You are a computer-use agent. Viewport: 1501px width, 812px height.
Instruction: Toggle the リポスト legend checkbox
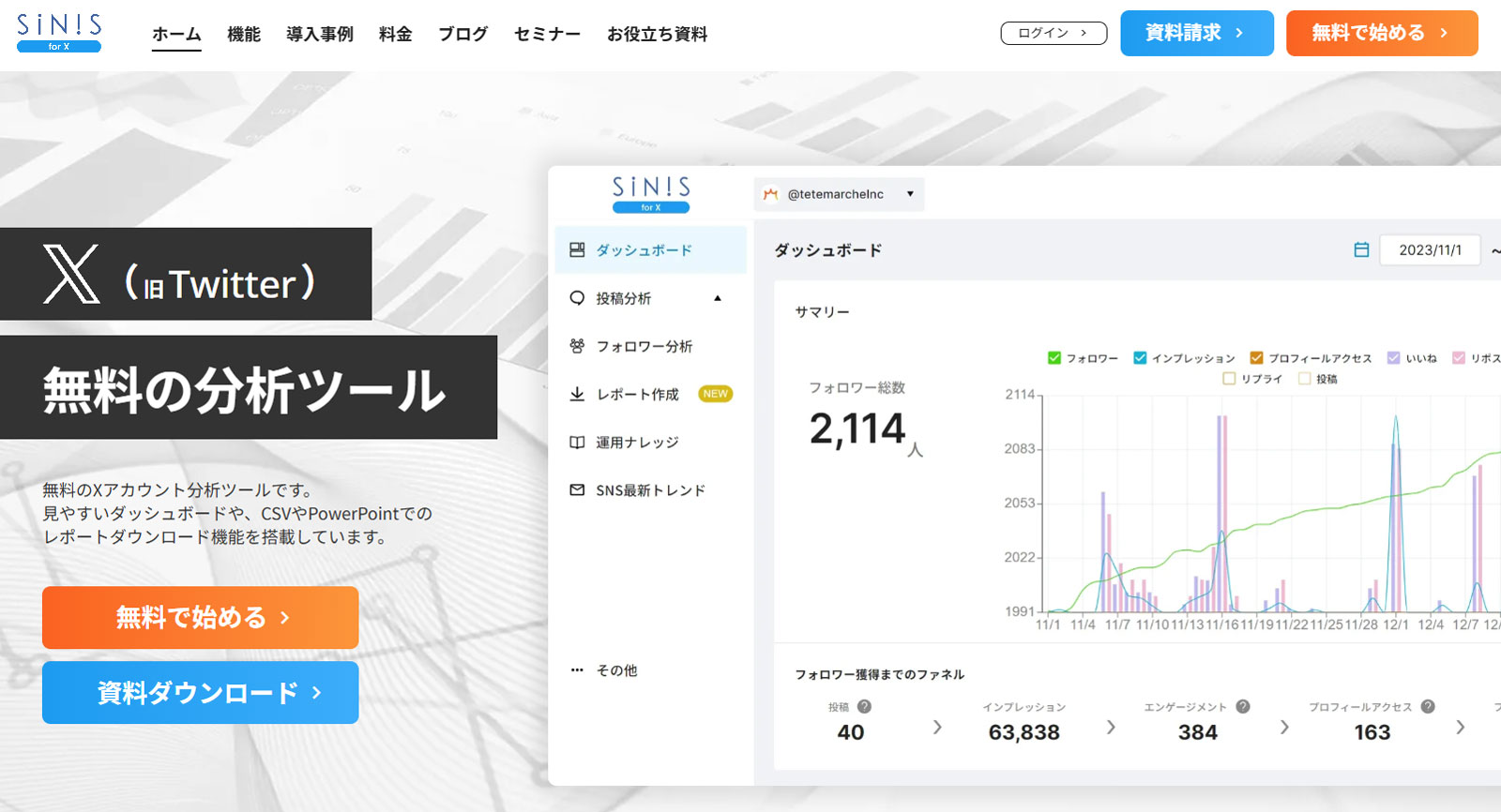click(x=1459, y=358)
